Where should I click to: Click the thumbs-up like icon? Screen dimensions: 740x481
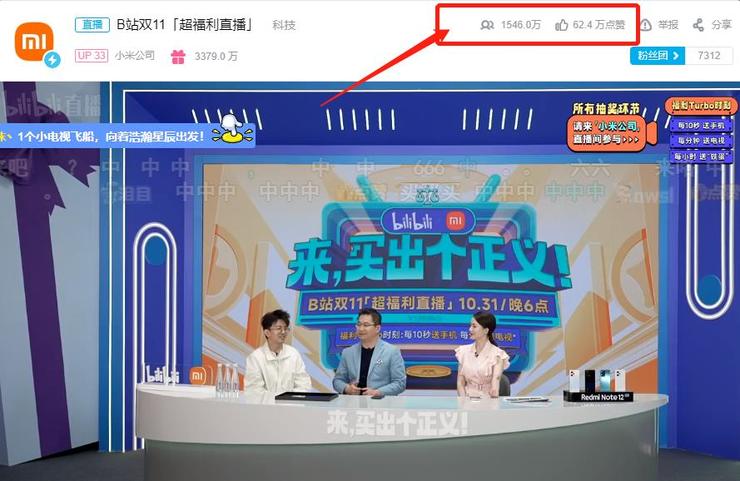[x=562, y=25]
